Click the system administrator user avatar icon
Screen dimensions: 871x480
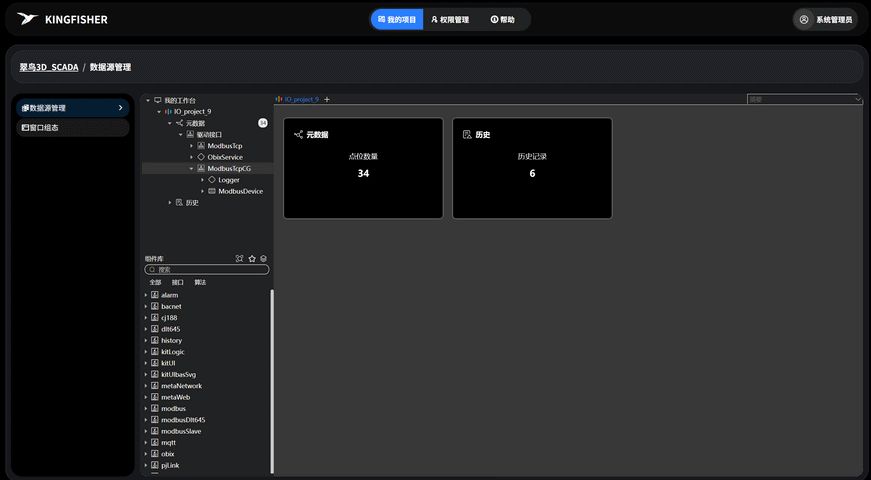[x=804, y=19]
